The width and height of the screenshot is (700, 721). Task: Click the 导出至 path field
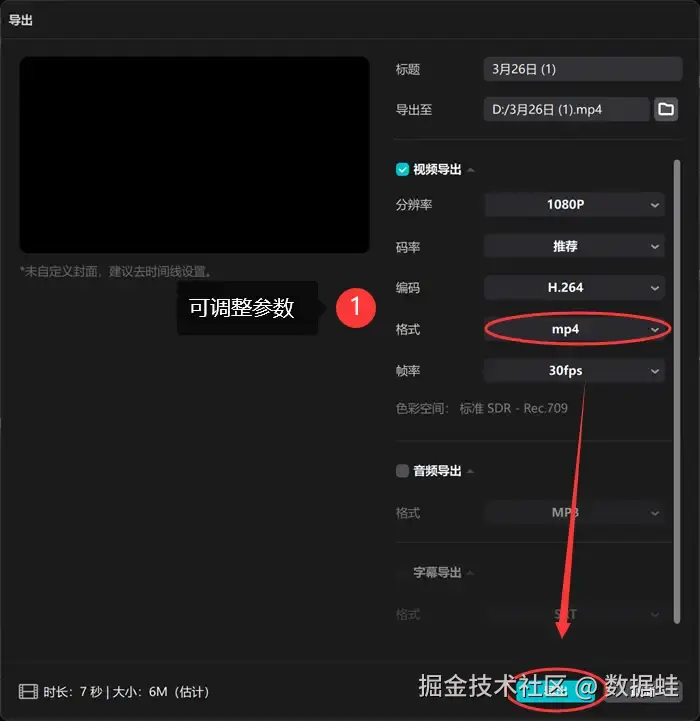tap(566, 109)
